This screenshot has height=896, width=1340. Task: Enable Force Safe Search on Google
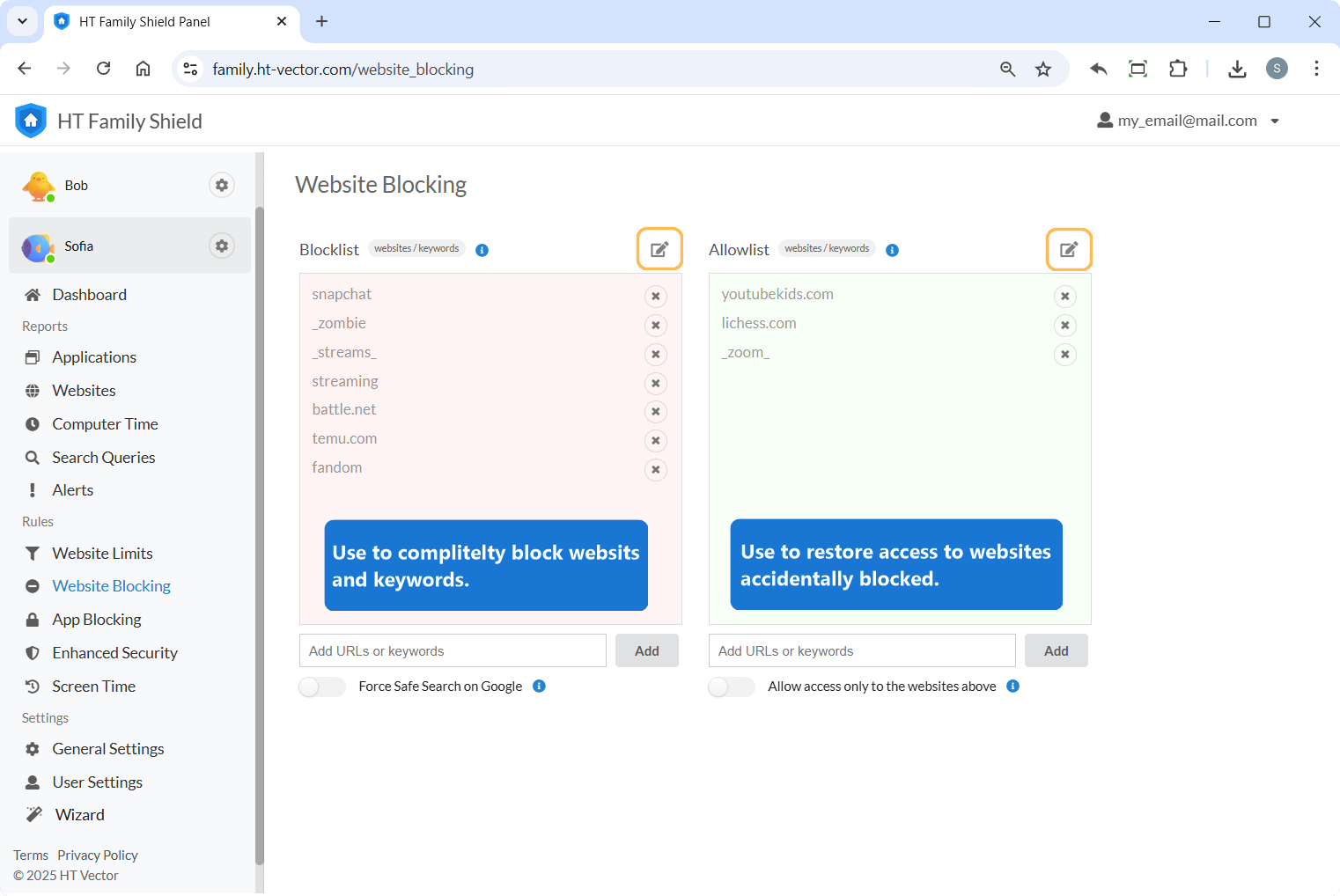tap(321, 686)
